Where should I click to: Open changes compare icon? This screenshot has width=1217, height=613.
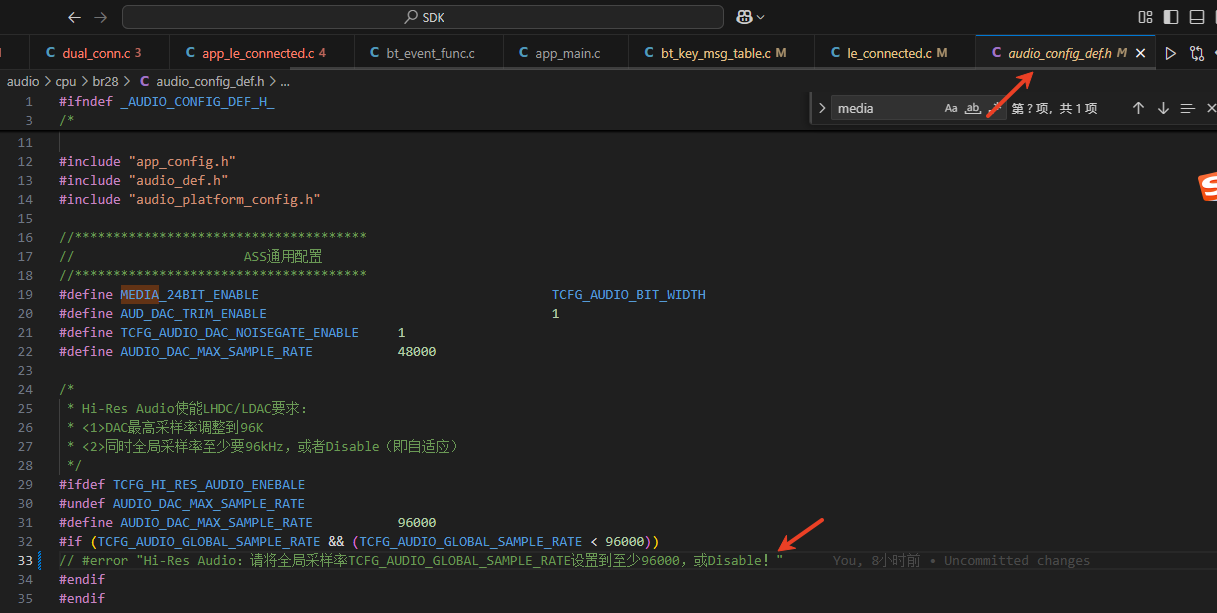pyautogui.click(x=1196, y=53)
